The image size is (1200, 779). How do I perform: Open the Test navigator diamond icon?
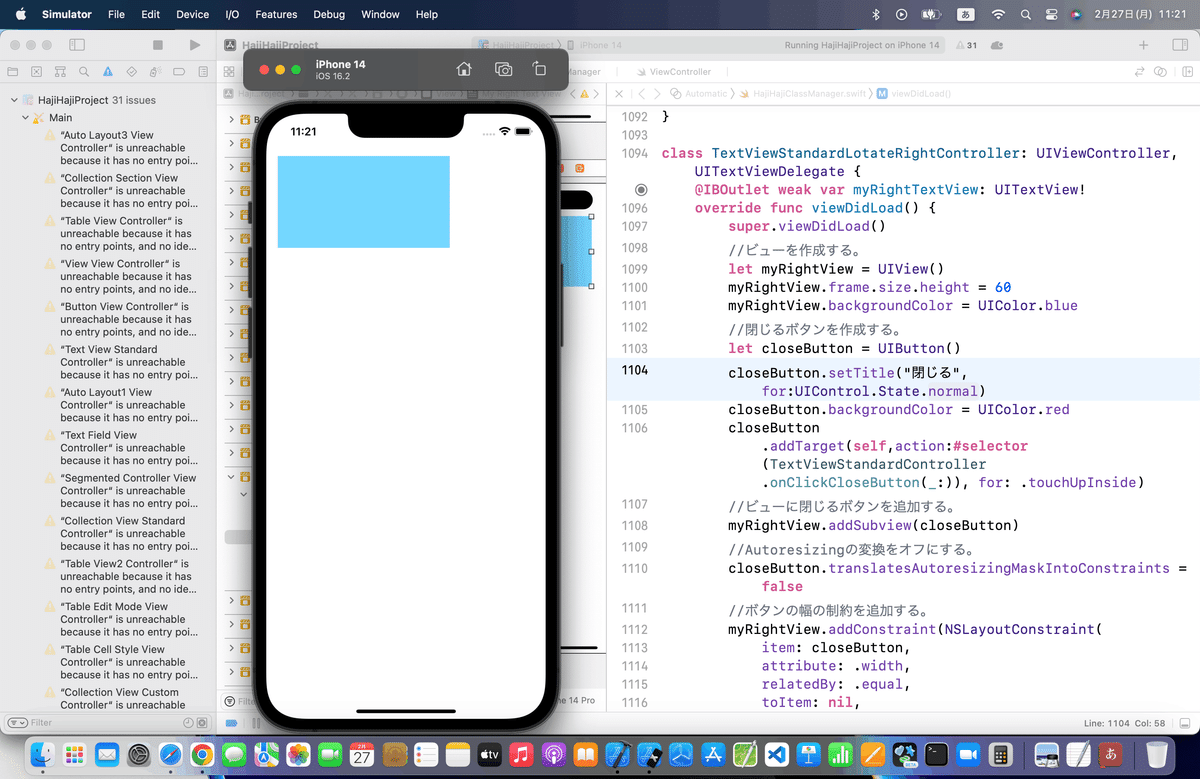click(132, 72)
